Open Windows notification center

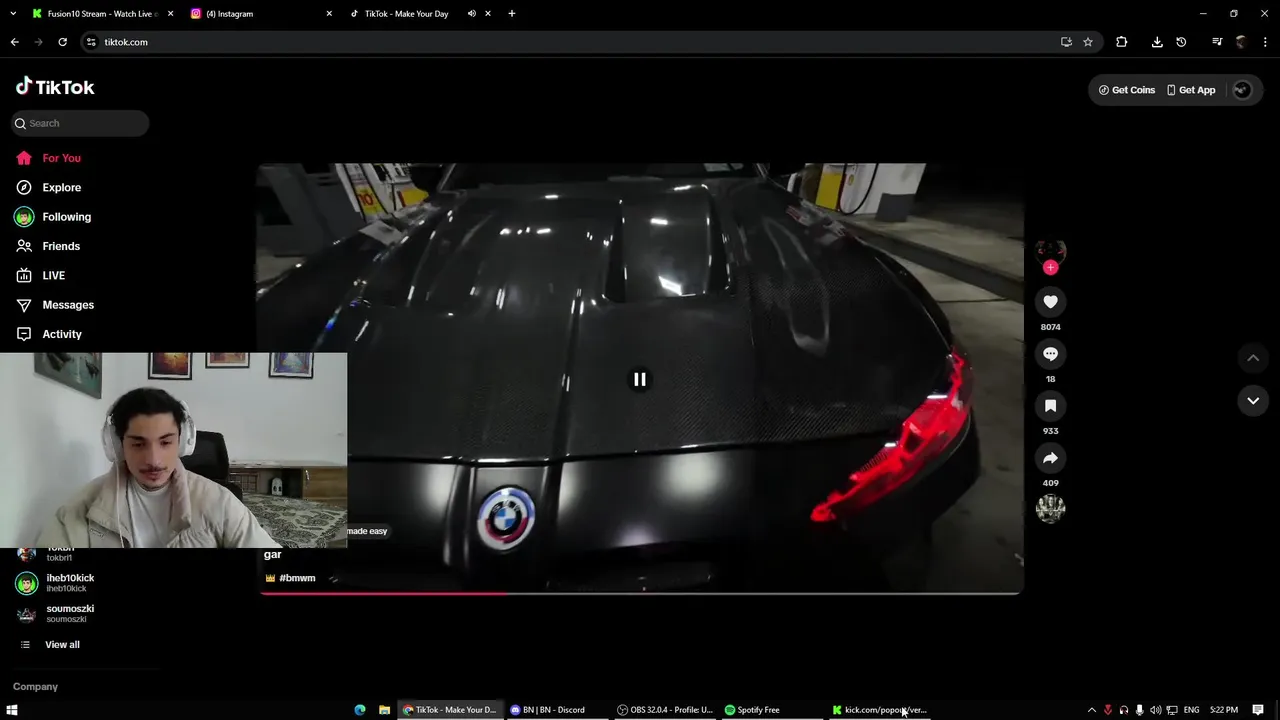(x=1258, y=710)
